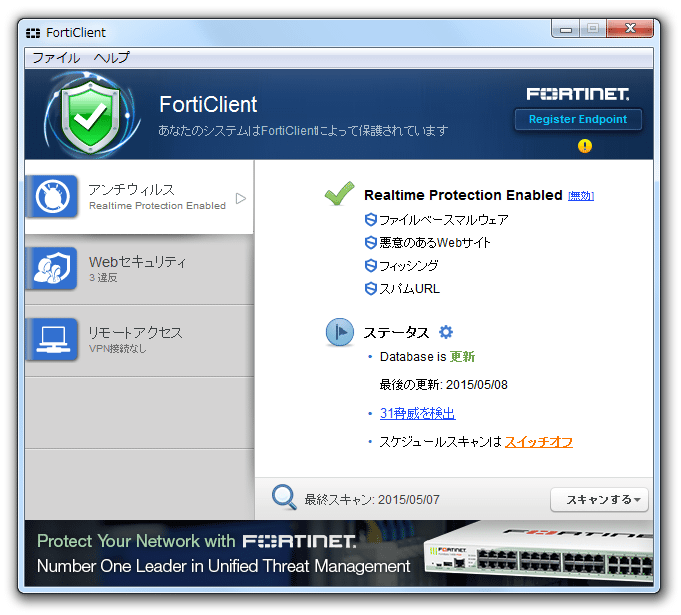Click the VPN接続なし status text
This screenshot has height=615, width=681.
point(117,348)
